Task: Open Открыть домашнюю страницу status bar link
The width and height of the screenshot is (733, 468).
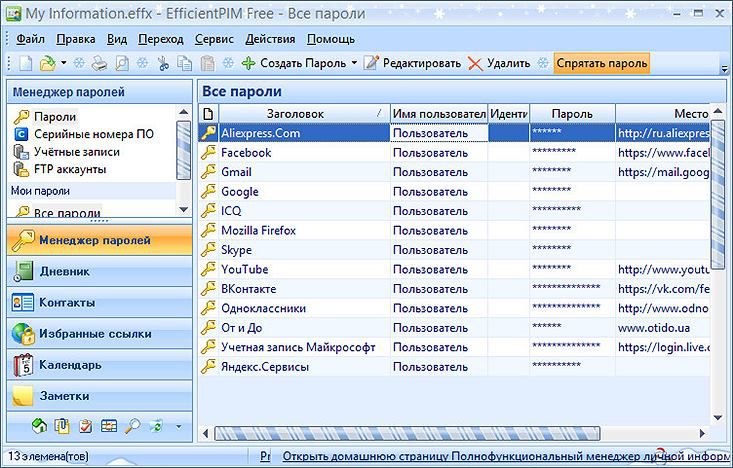Action: [x=507, y=456]
